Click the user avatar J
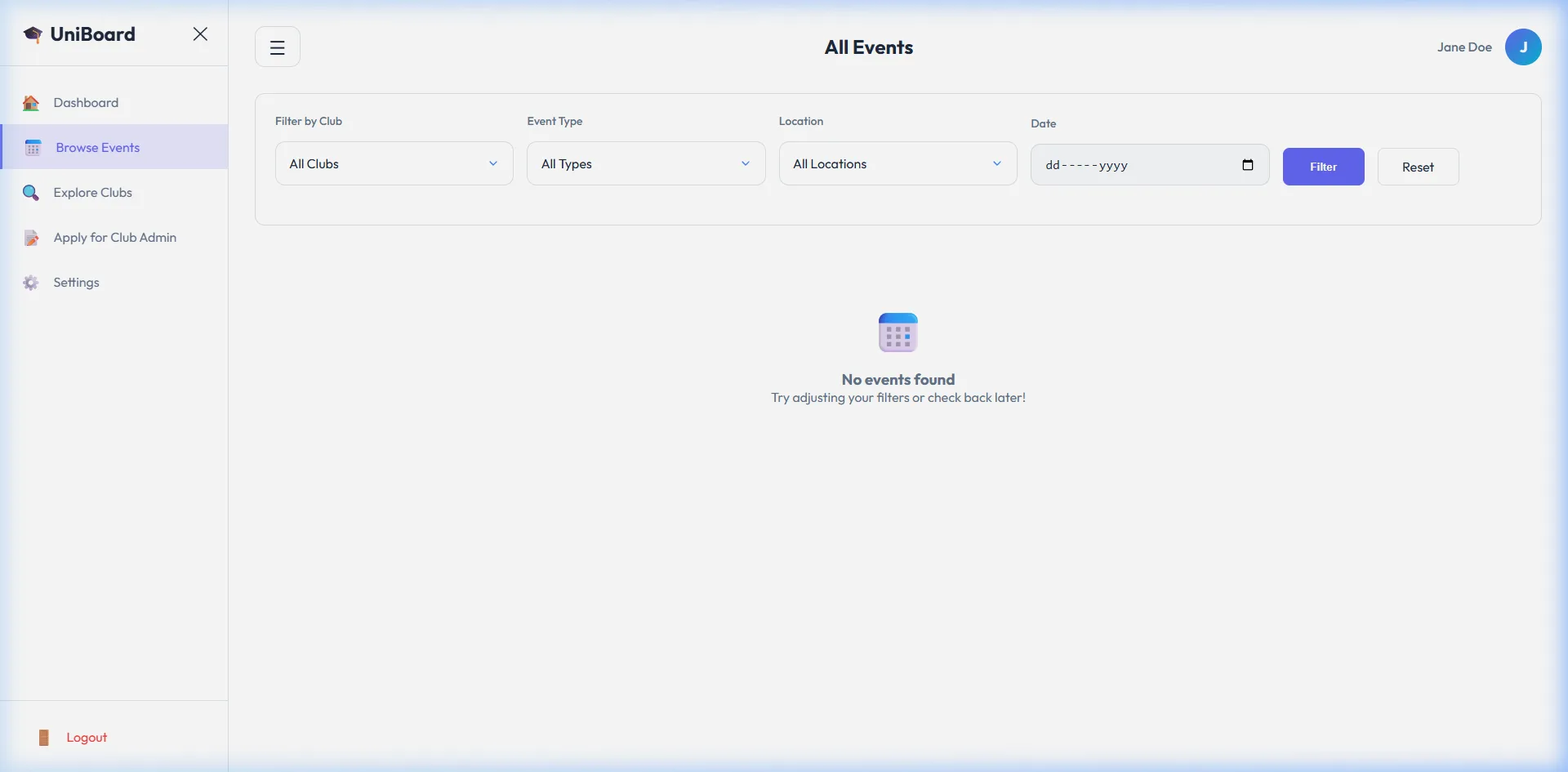This screenshot has width=1568, height=772. click(1524, 47)
